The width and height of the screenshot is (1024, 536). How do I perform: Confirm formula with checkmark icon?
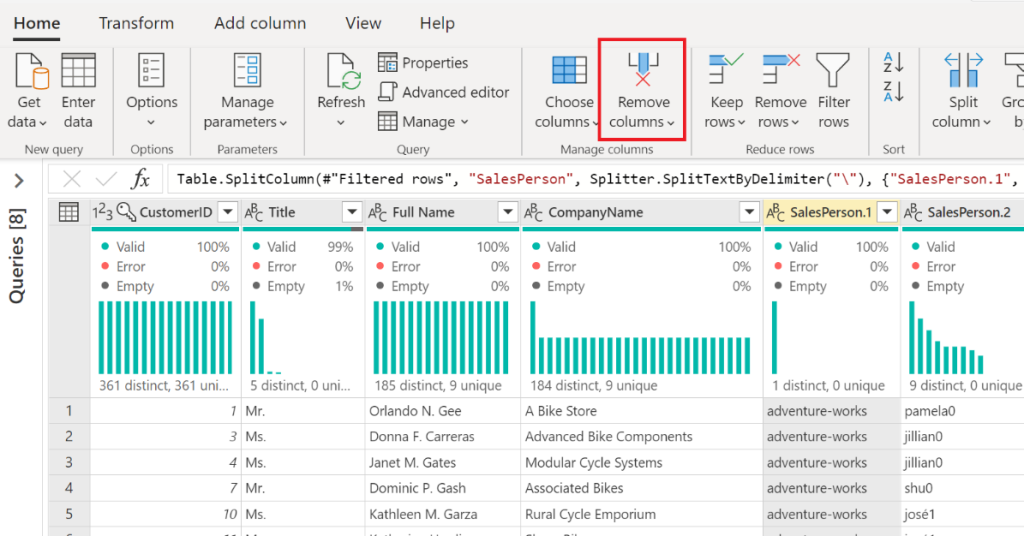coord(106,178)
